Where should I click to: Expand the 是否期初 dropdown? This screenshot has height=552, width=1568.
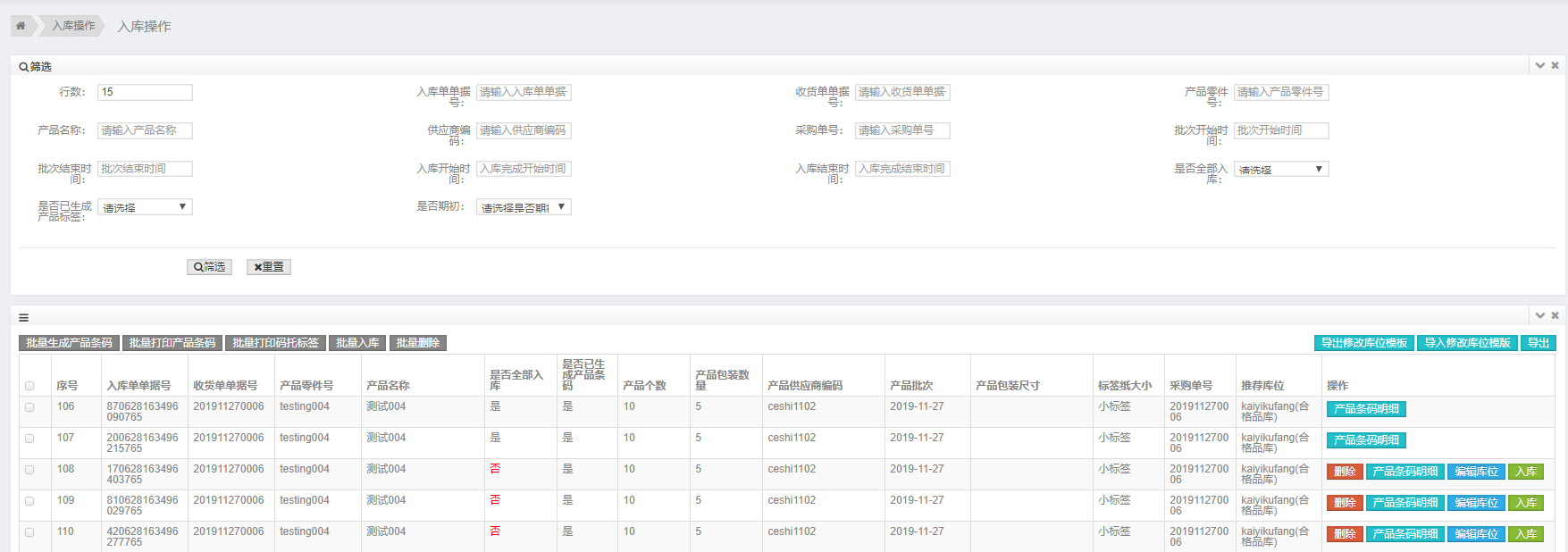524,207
